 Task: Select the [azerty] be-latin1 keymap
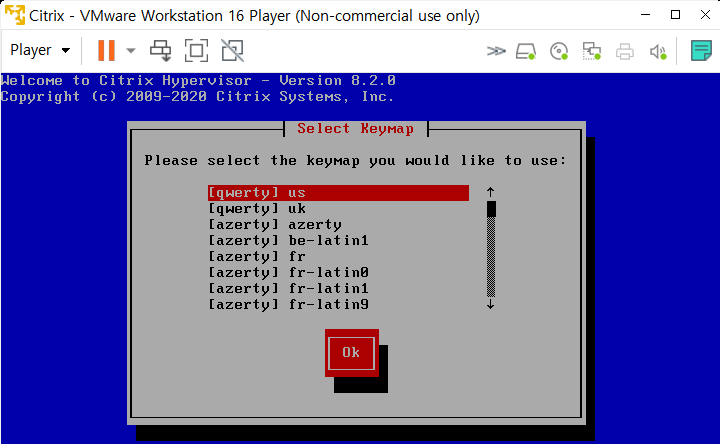click(x=338, y=241)
